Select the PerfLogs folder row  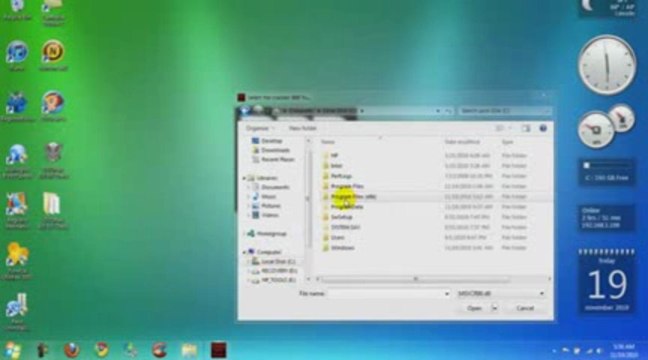point(432,176)
